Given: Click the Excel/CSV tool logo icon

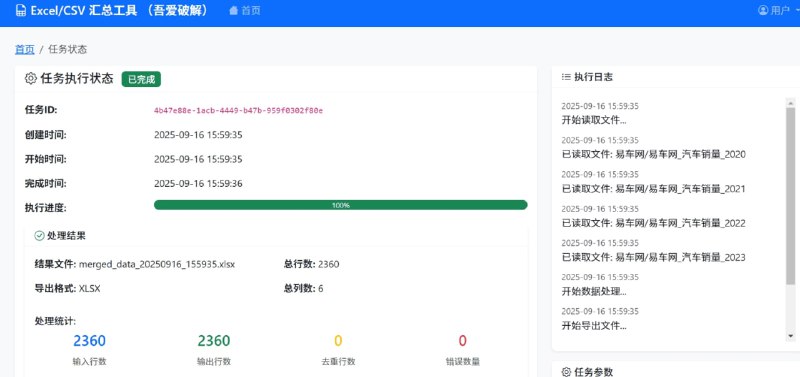Looking at the screenshot, I should [20, 11].
